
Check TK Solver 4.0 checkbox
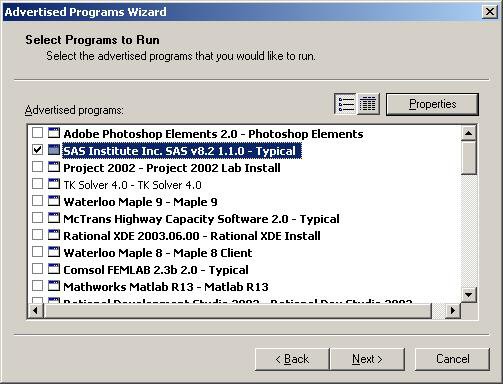coord(37,184)
